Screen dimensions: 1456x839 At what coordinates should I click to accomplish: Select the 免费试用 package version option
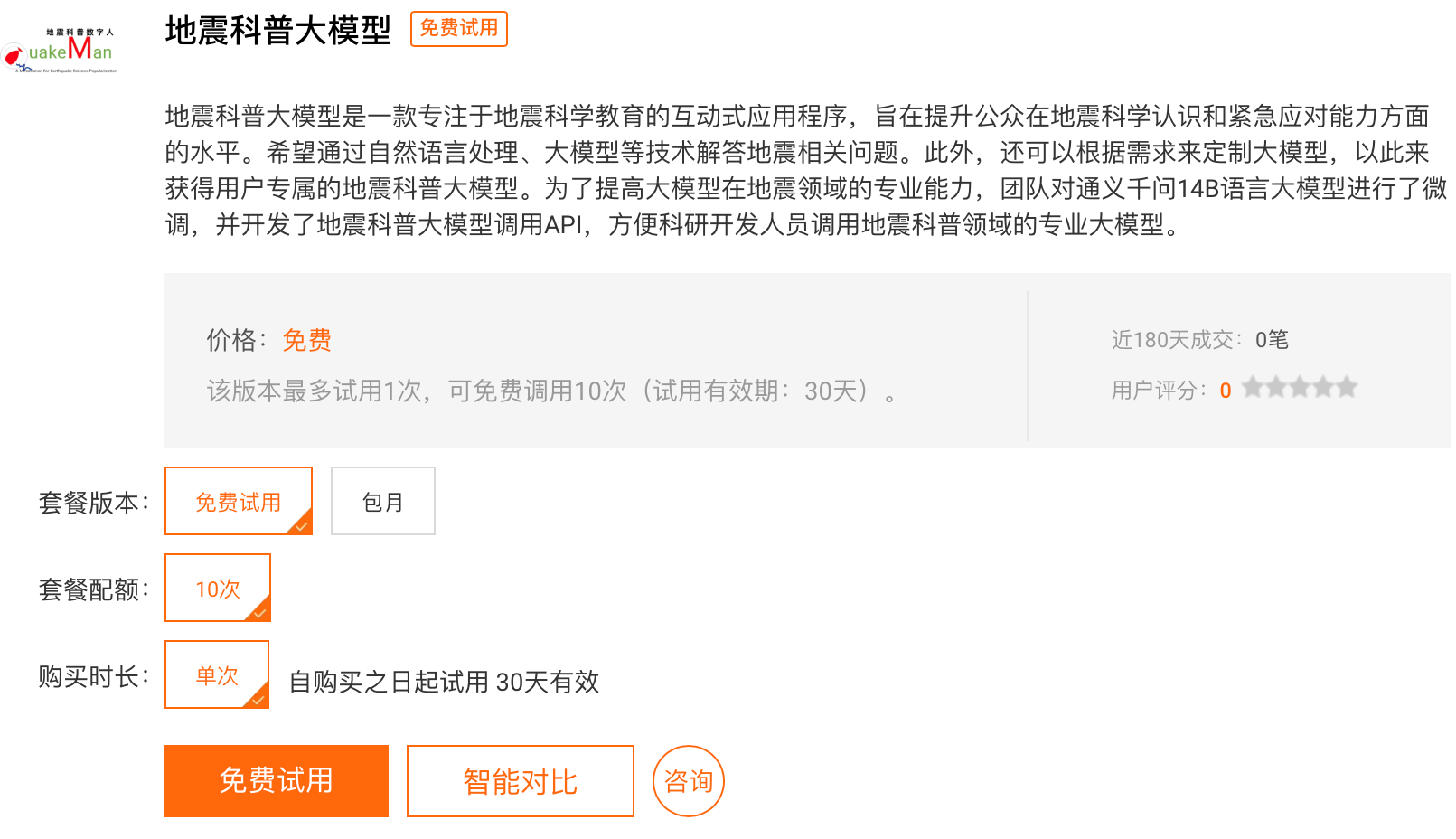coord(239,501)
